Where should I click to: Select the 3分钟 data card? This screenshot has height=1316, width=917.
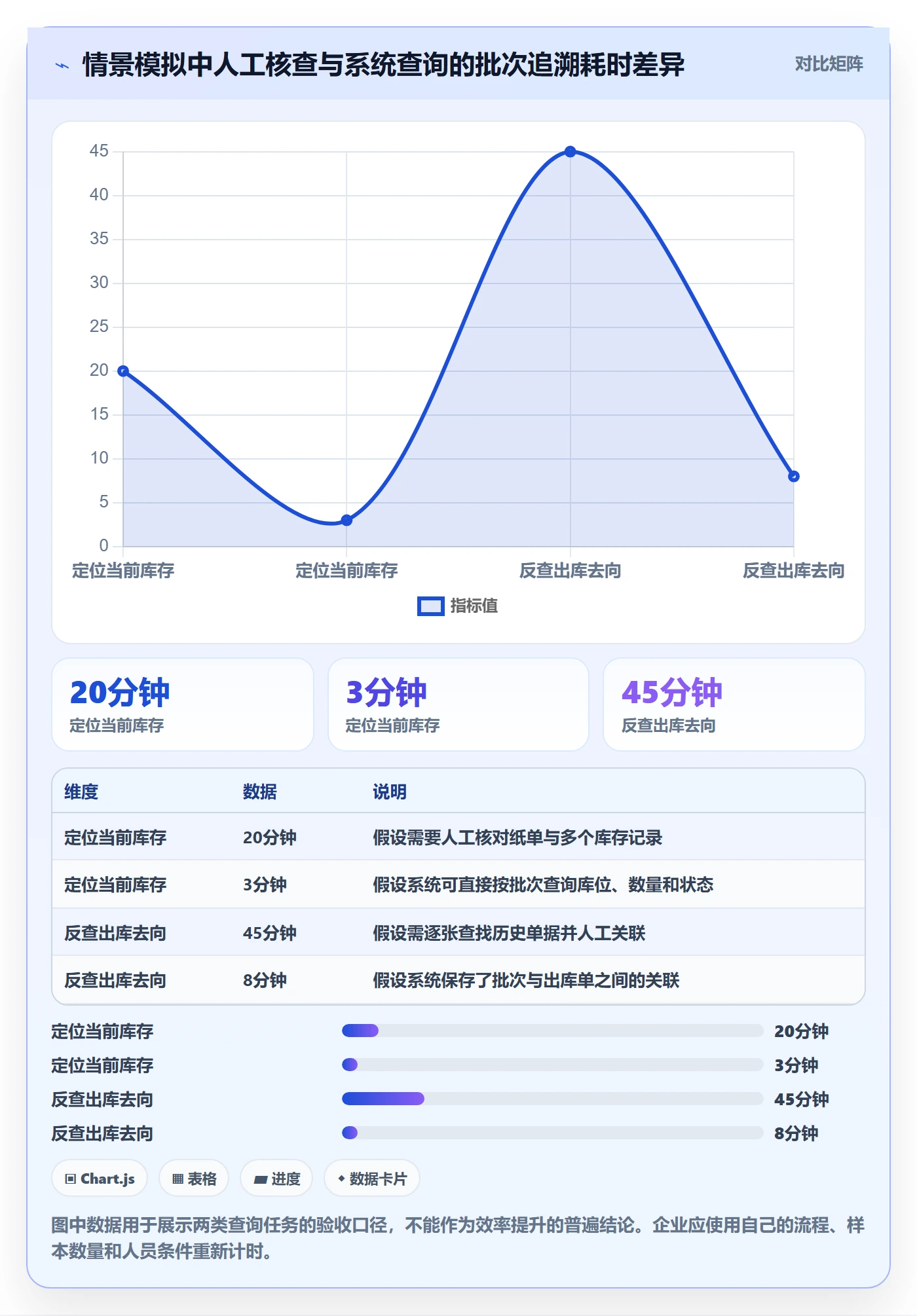(458, 704)
